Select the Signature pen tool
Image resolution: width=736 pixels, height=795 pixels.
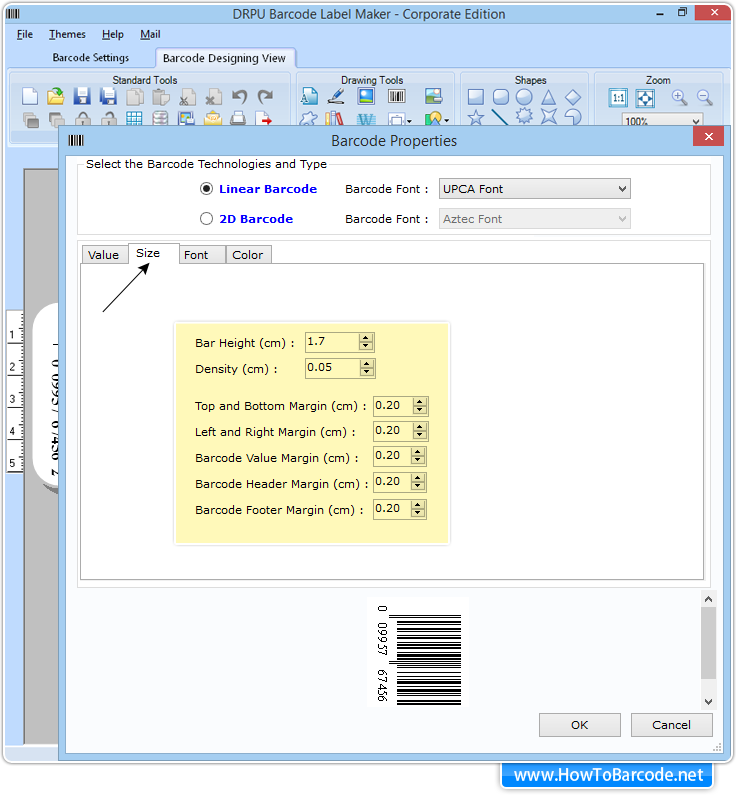coord(336,96)
